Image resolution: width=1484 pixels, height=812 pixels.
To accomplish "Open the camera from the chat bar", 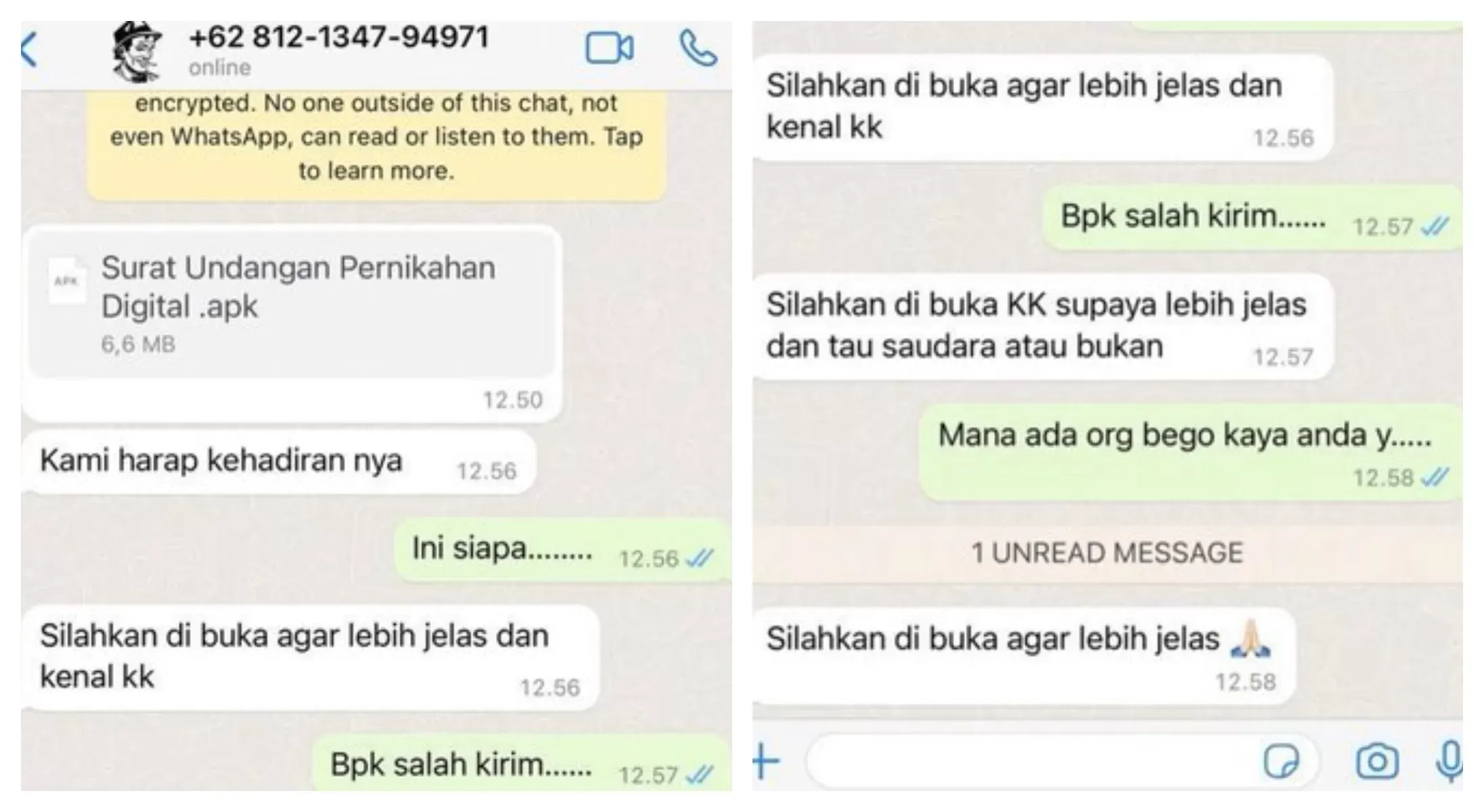I will click(x=1376, y=762).
